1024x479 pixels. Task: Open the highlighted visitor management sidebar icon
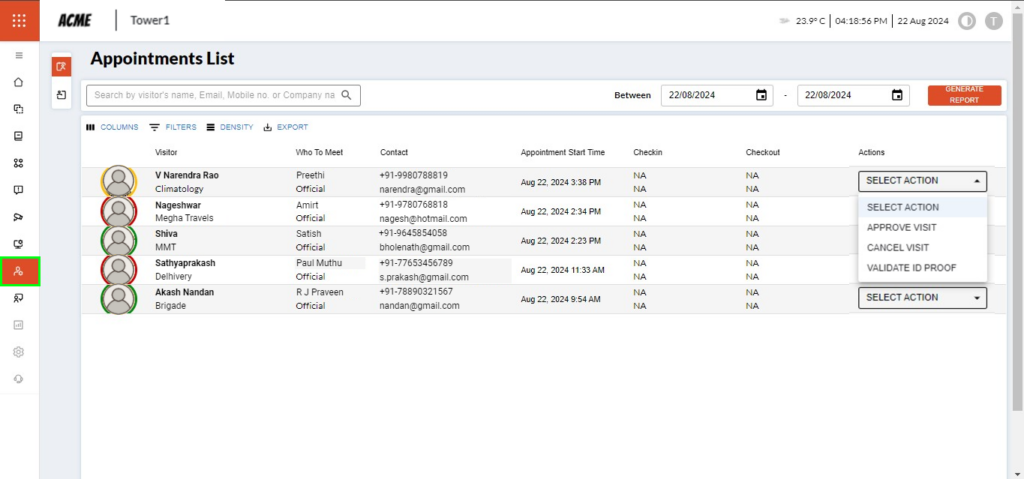point(19,271)
